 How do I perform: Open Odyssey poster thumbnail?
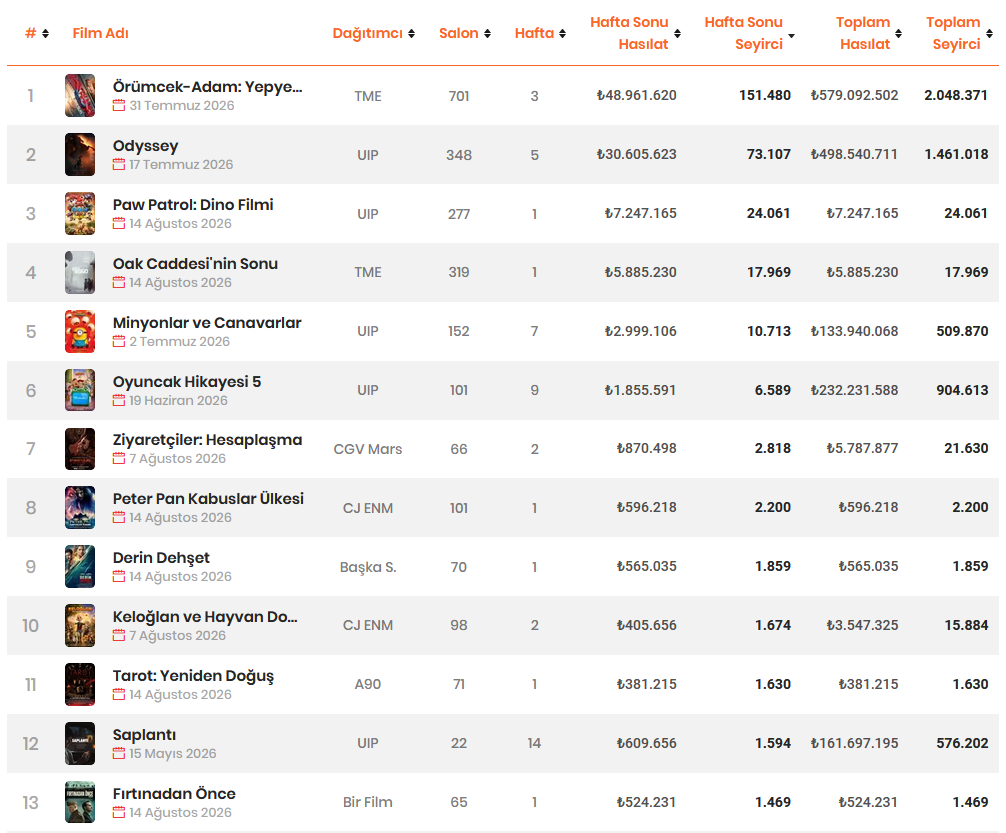(x=80, y=155)
